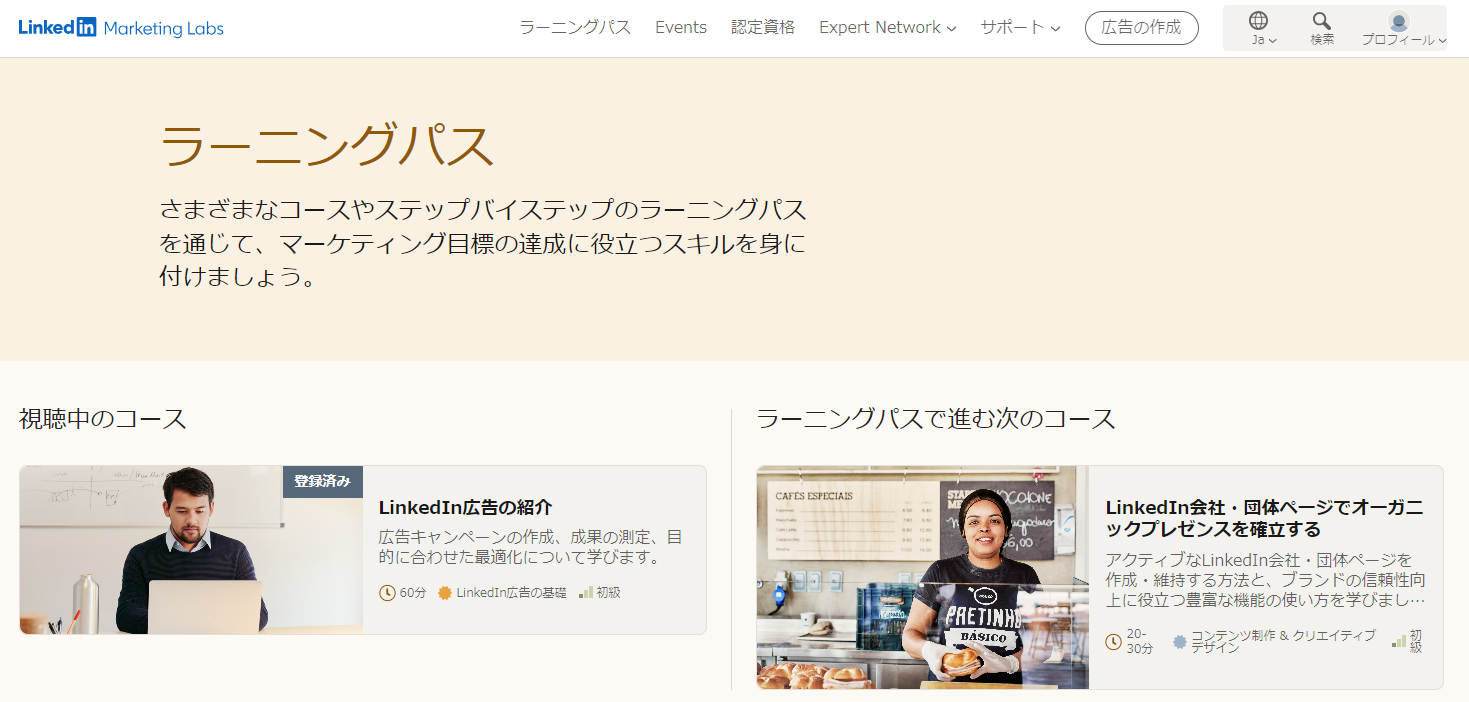1469x702 pixels.
Task: Click the 20-30分 clock icon on second course
Action: click(x=1113, y=641)
